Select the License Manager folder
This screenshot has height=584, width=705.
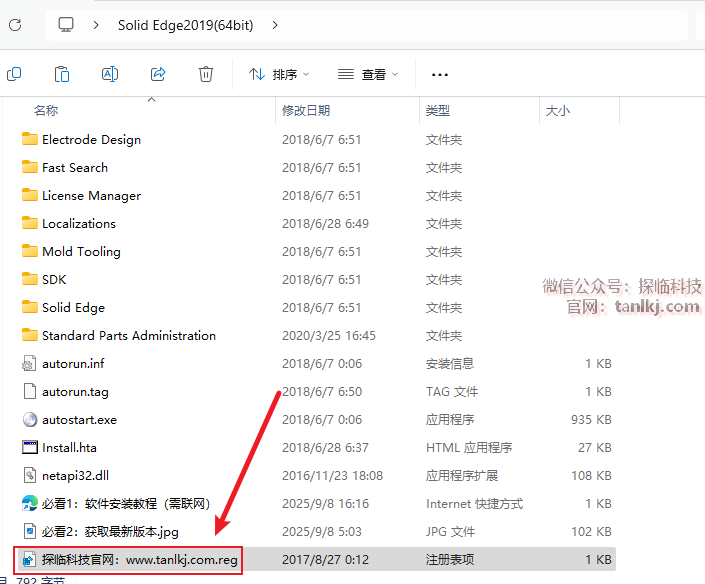91,196
